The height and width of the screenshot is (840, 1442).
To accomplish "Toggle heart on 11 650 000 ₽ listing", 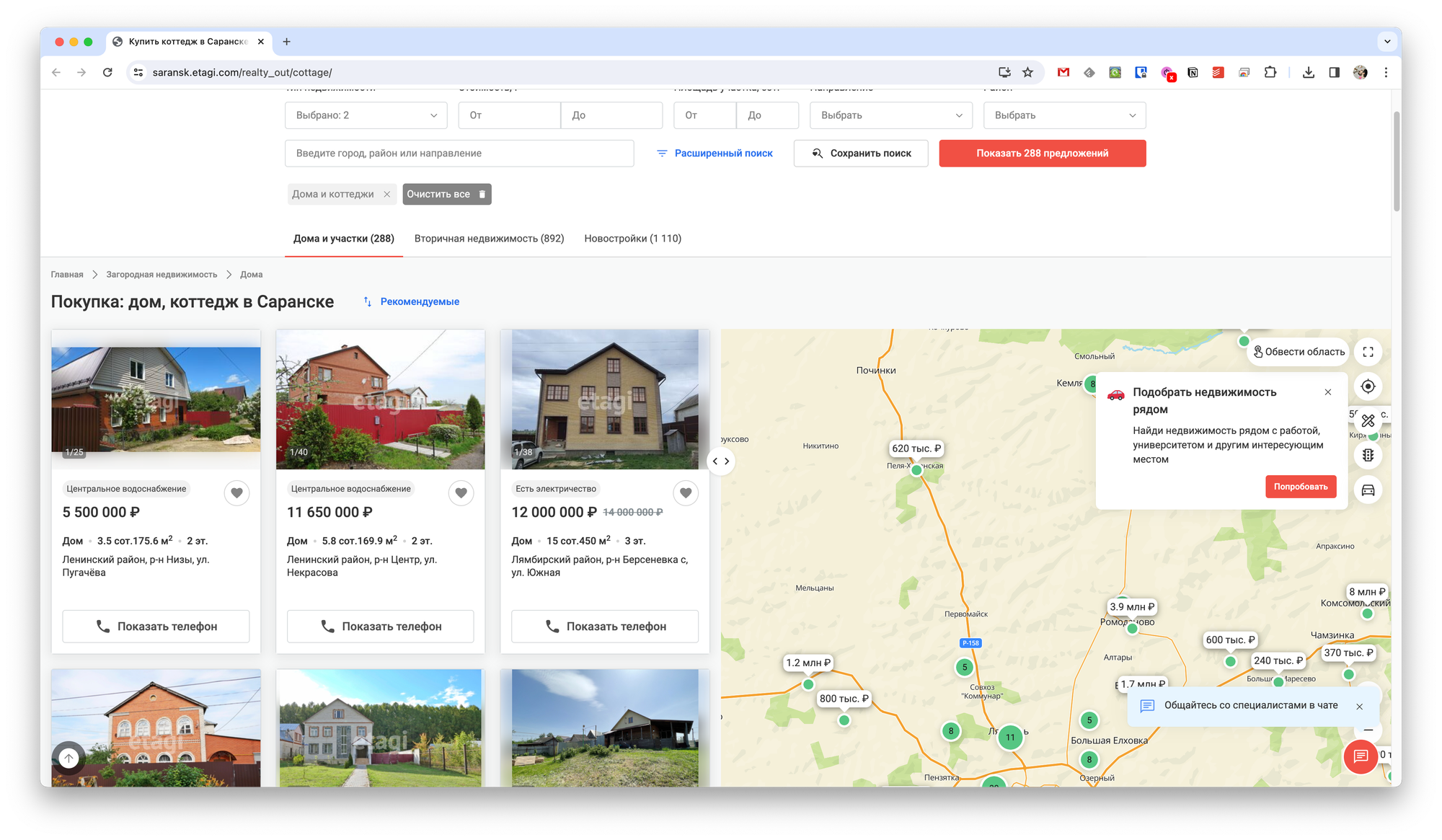I will (x=461, y=492).
